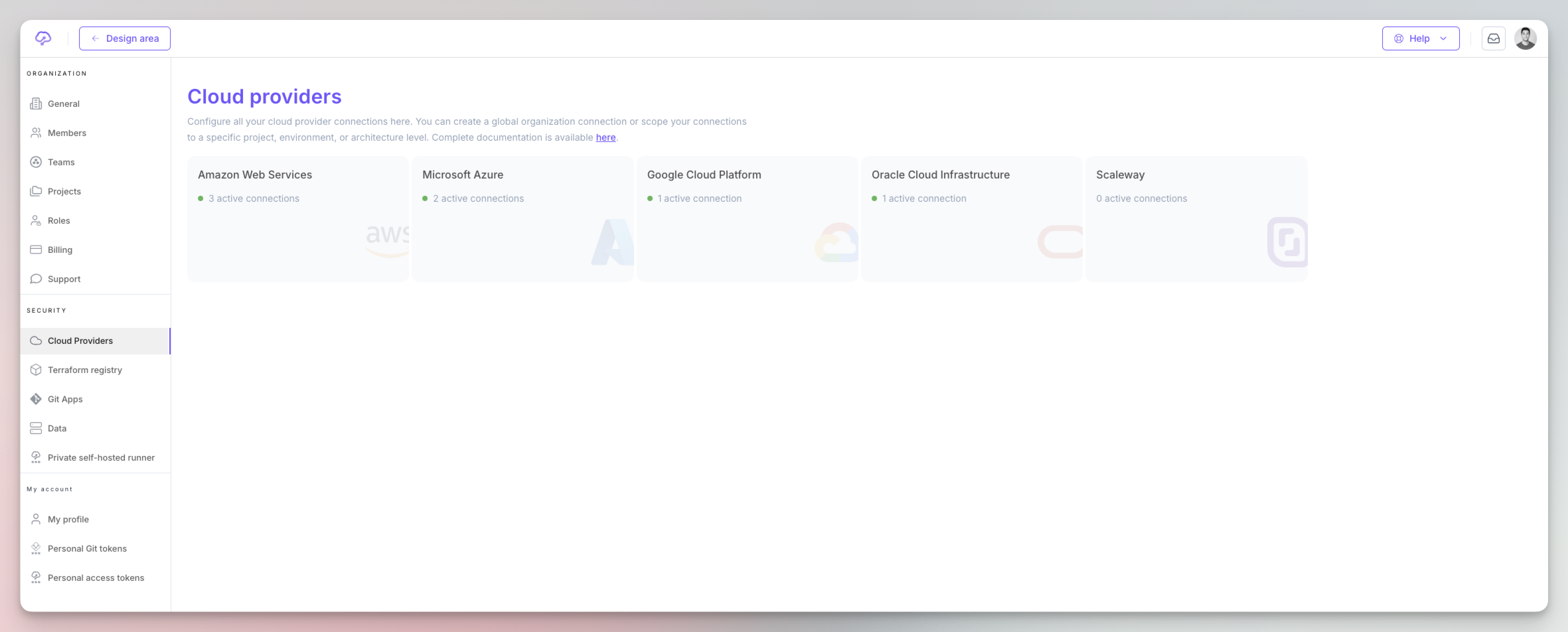
Task: Open Terraform registry label
Action: point(85,370)
